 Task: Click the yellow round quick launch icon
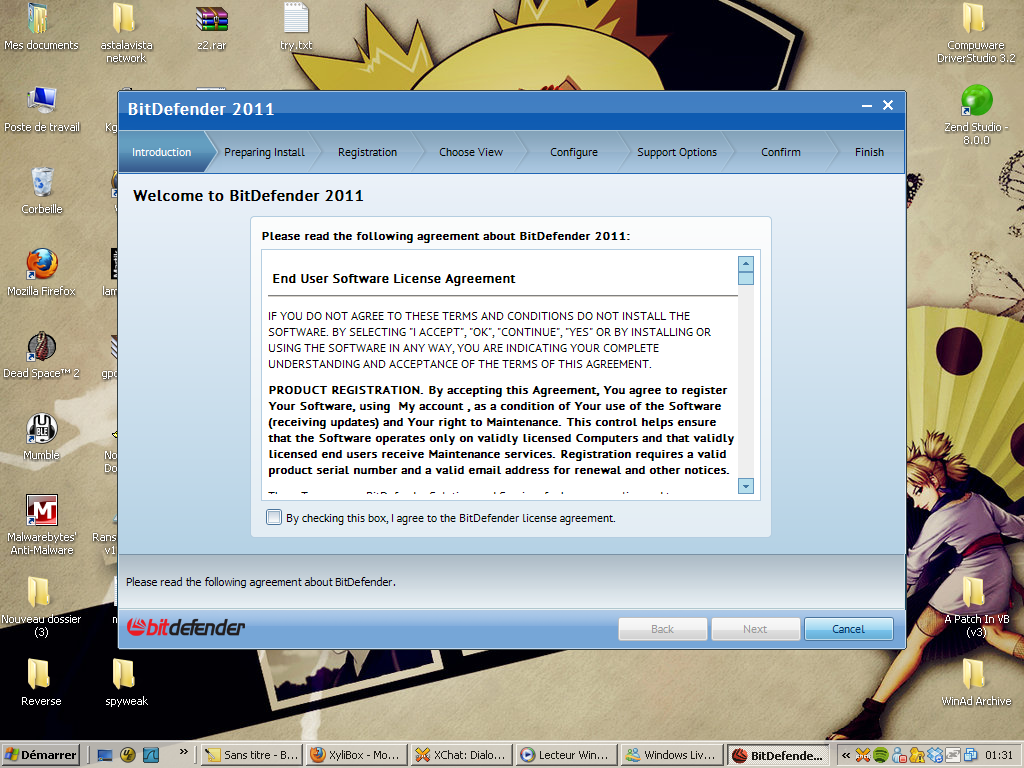(x=127, y=755)
